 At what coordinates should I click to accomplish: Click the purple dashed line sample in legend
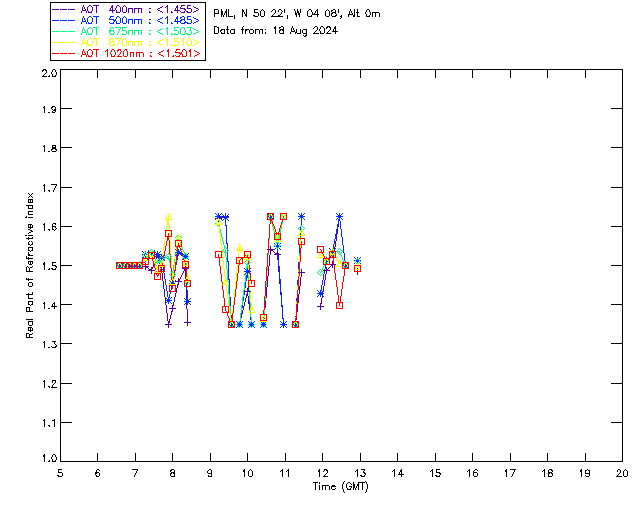64,9
